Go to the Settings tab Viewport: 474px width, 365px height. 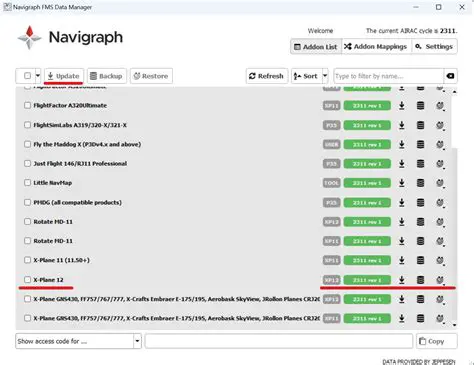[x=435, y=47]
